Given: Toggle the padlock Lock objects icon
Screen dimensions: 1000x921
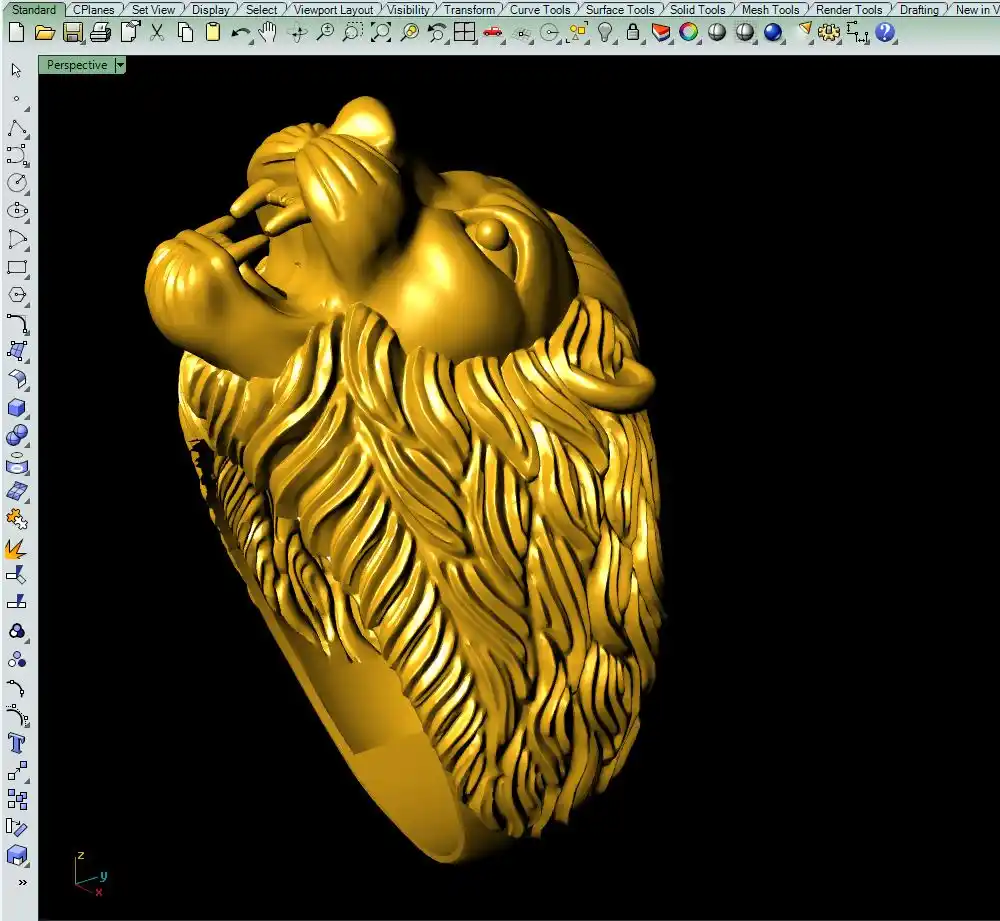Looking at the screenshot, I should click(633, 32).
